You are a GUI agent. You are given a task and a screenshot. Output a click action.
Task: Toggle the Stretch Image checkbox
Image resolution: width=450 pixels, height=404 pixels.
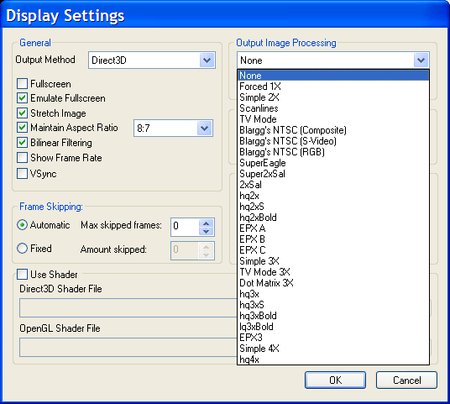click(x=22, y=113)
